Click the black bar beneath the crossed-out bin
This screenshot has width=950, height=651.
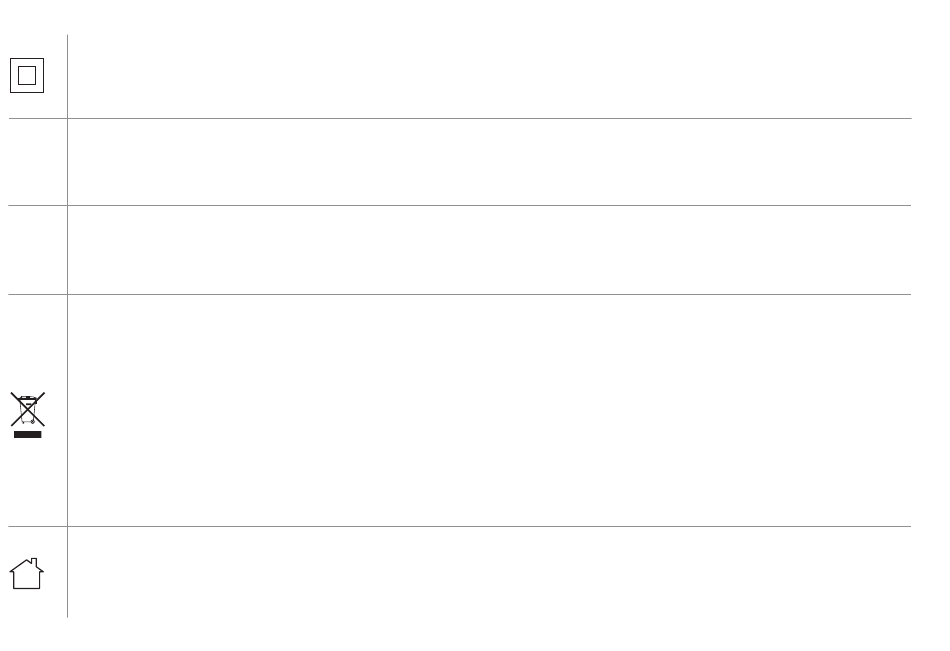click(x=27, y=434)
